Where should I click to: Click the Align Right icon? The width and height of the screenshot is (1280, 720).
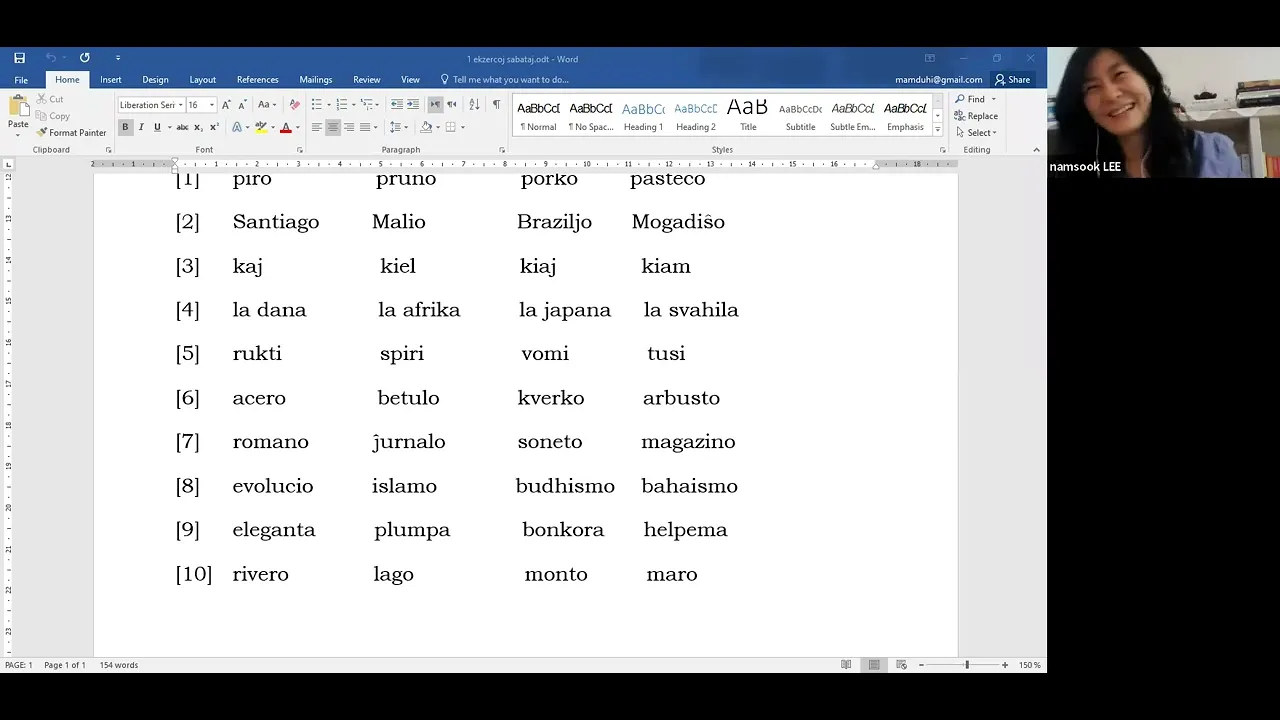pos(349,127)
